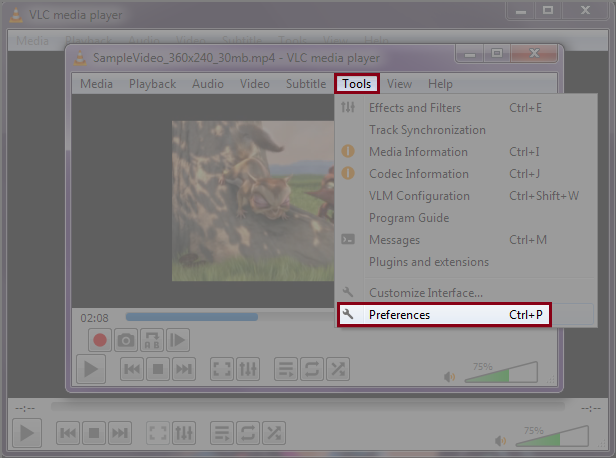Image resolution: width=616 pixels, height=458 pixels.
Task: Click Play in the background VLC window
Action: [x=27, y=433]
